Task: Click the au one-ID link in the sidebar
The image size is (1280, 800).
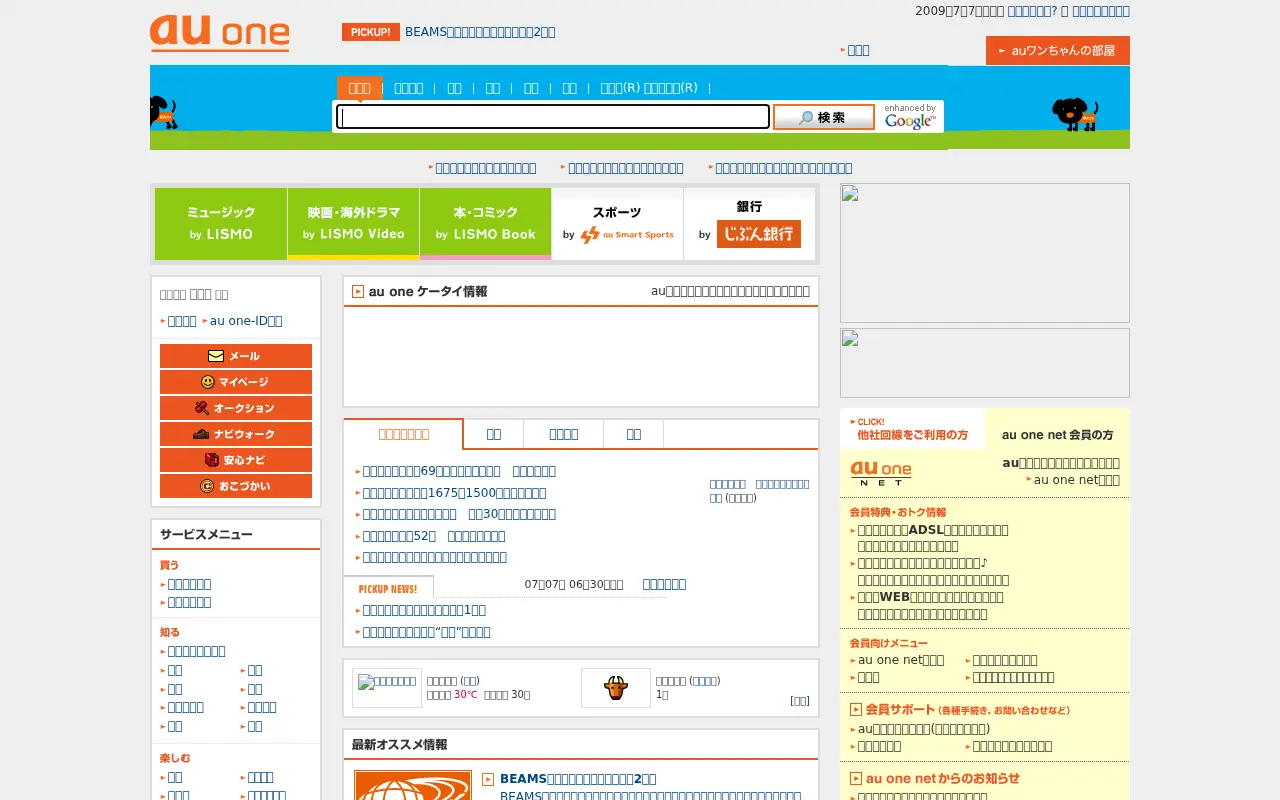Action: 246,321
